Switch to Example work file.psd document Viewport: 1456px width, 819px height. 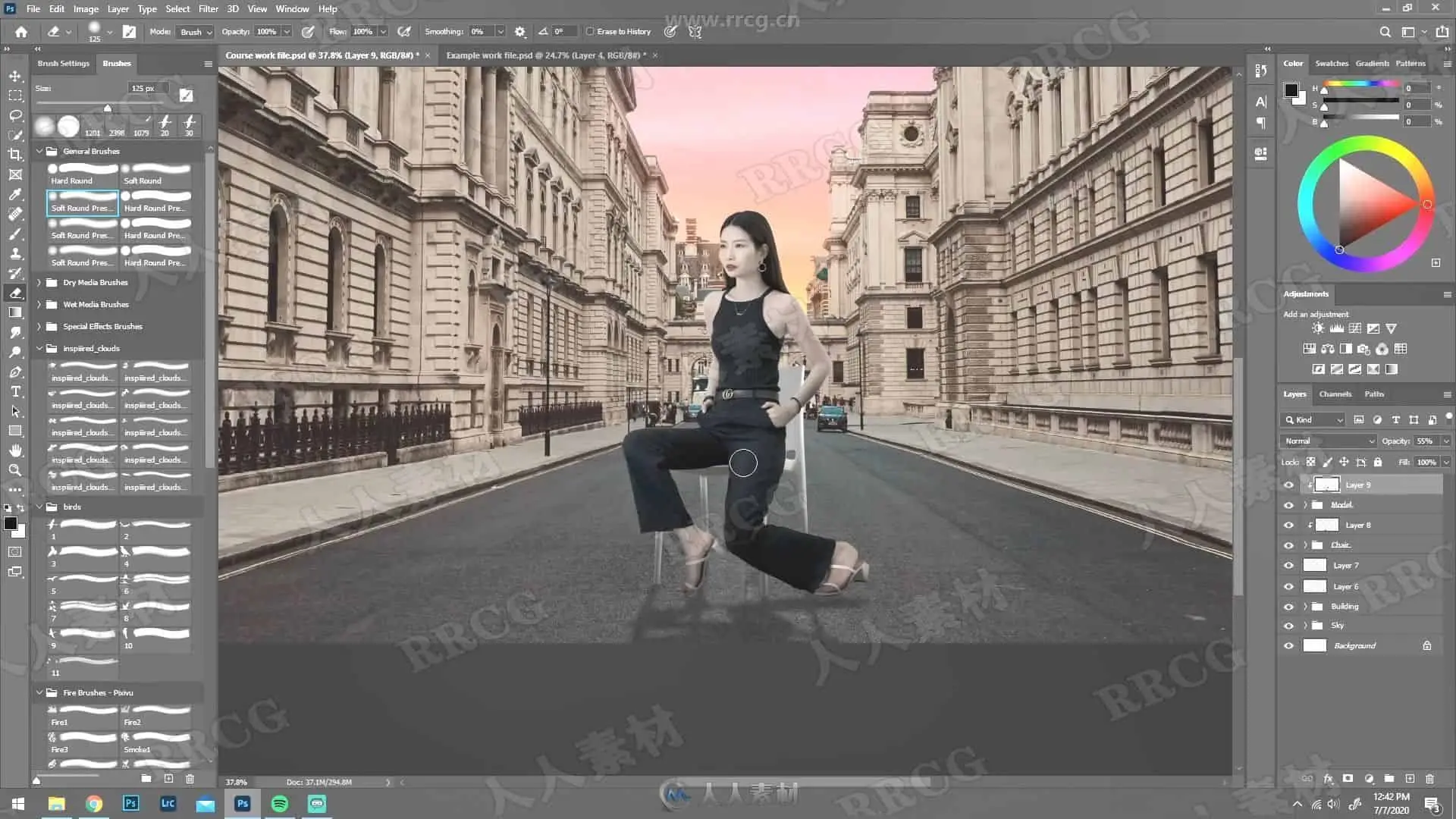pos(545,55)
